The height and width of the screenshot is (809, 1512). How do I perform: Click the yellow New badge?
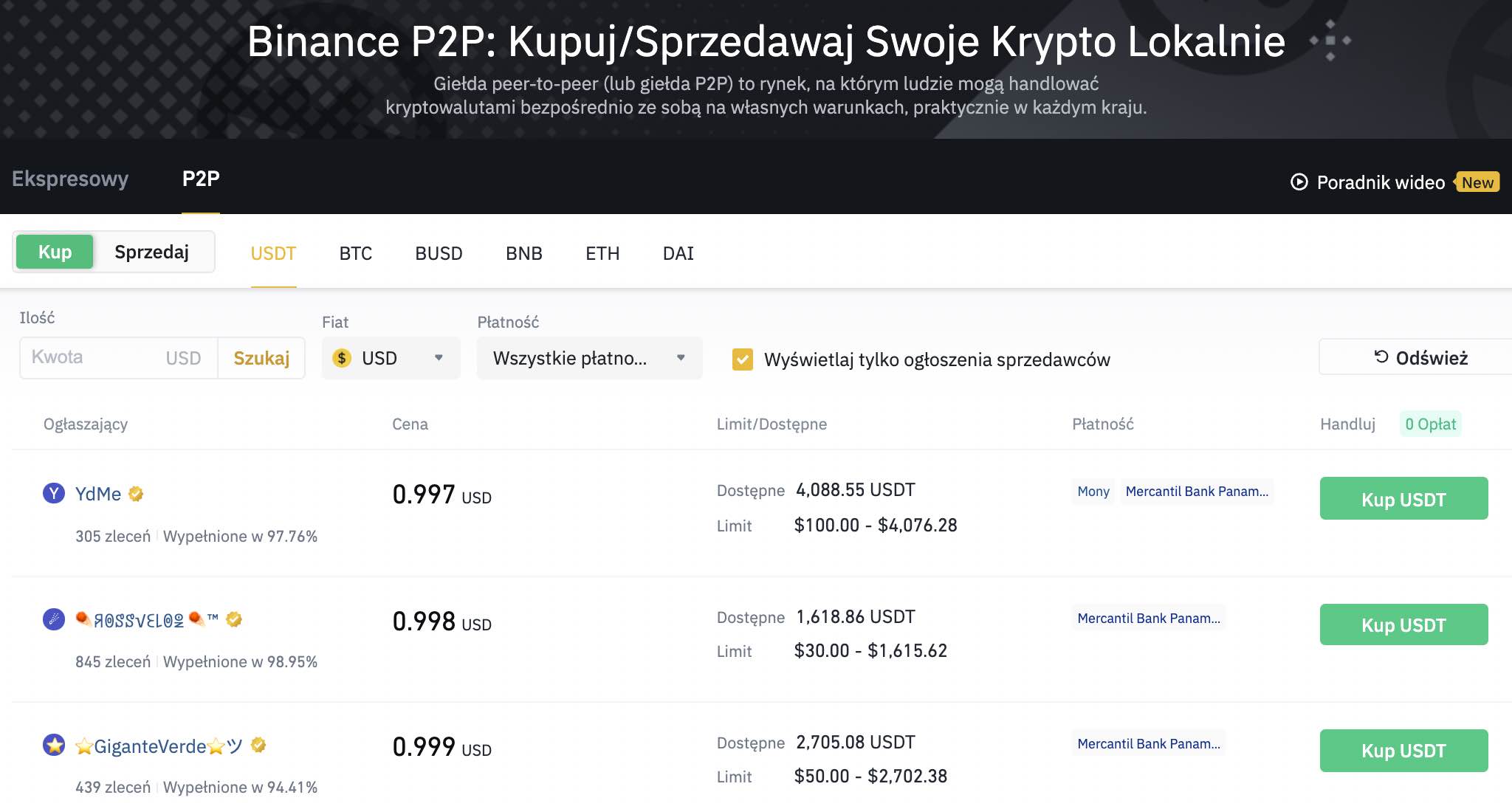click(x=1477, y=182)
